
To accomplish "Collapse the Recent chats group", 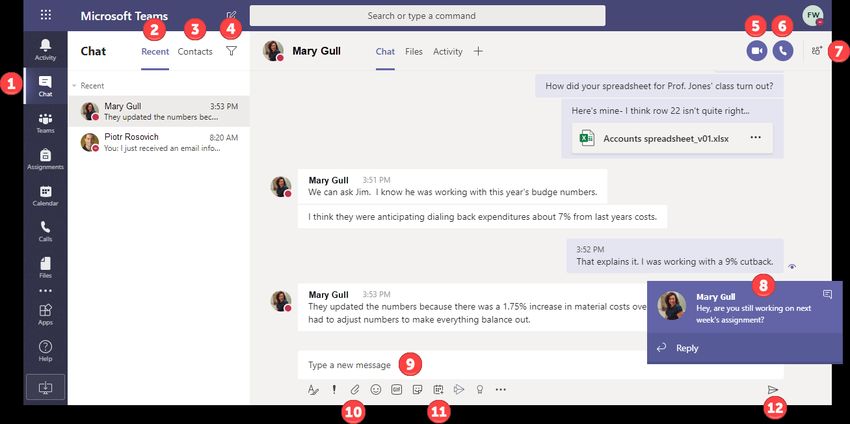I will tap(74, 86).
